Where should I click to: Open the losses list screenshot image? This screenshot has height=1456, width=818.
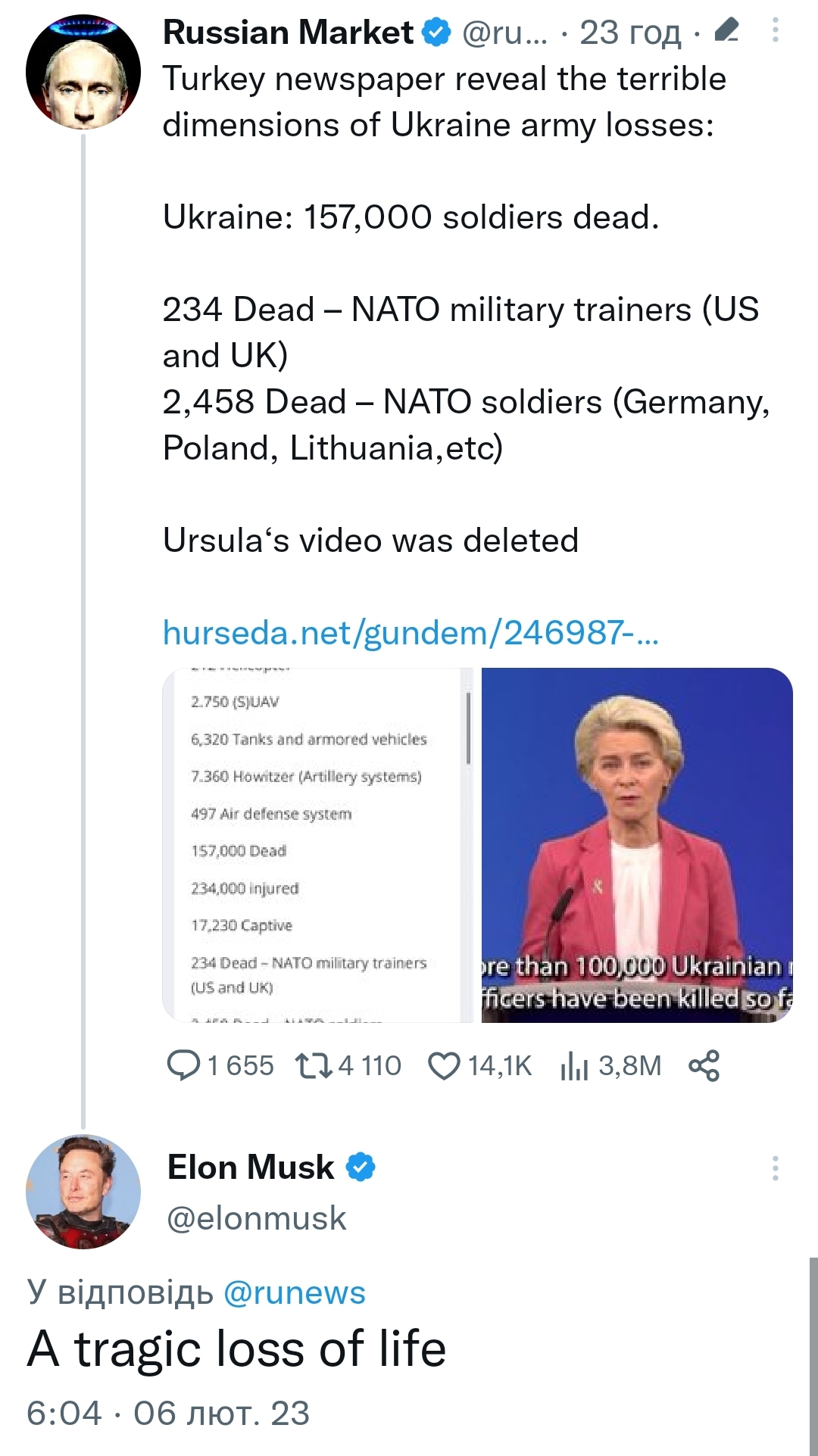click(x=317, y=845)
